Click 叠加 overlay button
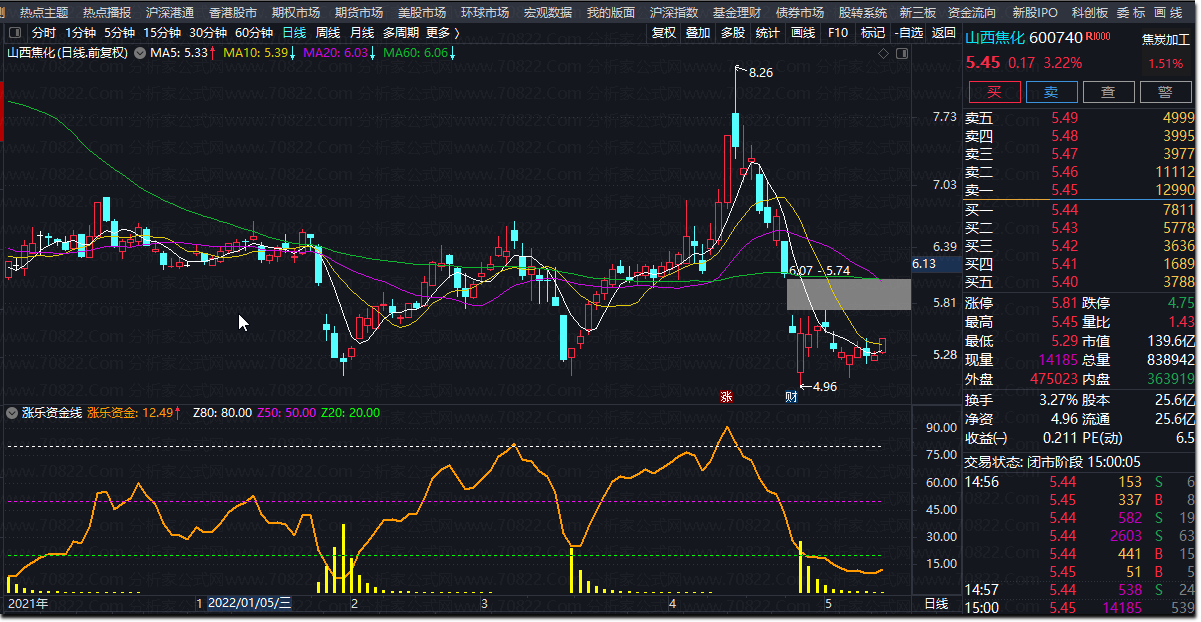 (698, 33)
